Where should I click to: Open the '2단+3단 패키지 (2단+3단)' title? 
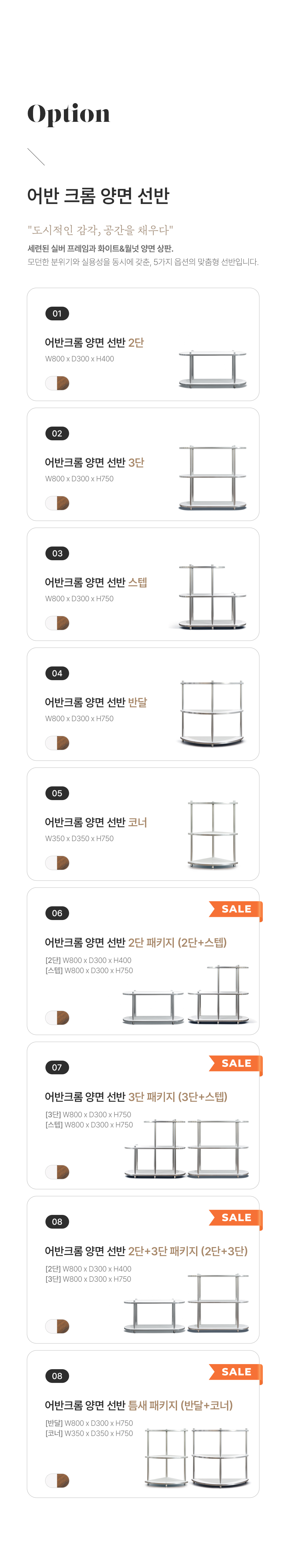(146, 1251)
